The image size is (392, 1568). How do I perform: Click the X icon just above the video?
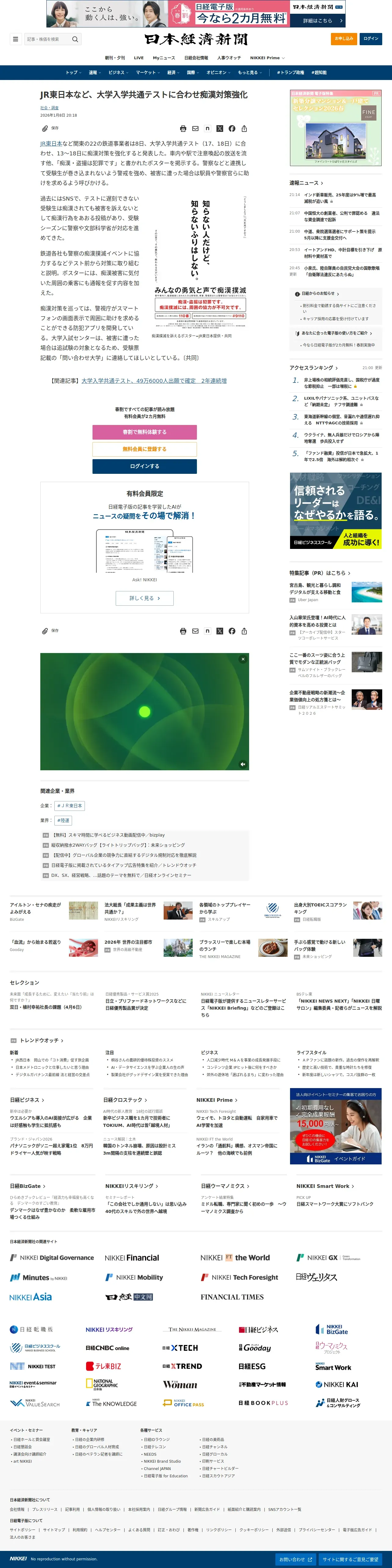(220, 631)
